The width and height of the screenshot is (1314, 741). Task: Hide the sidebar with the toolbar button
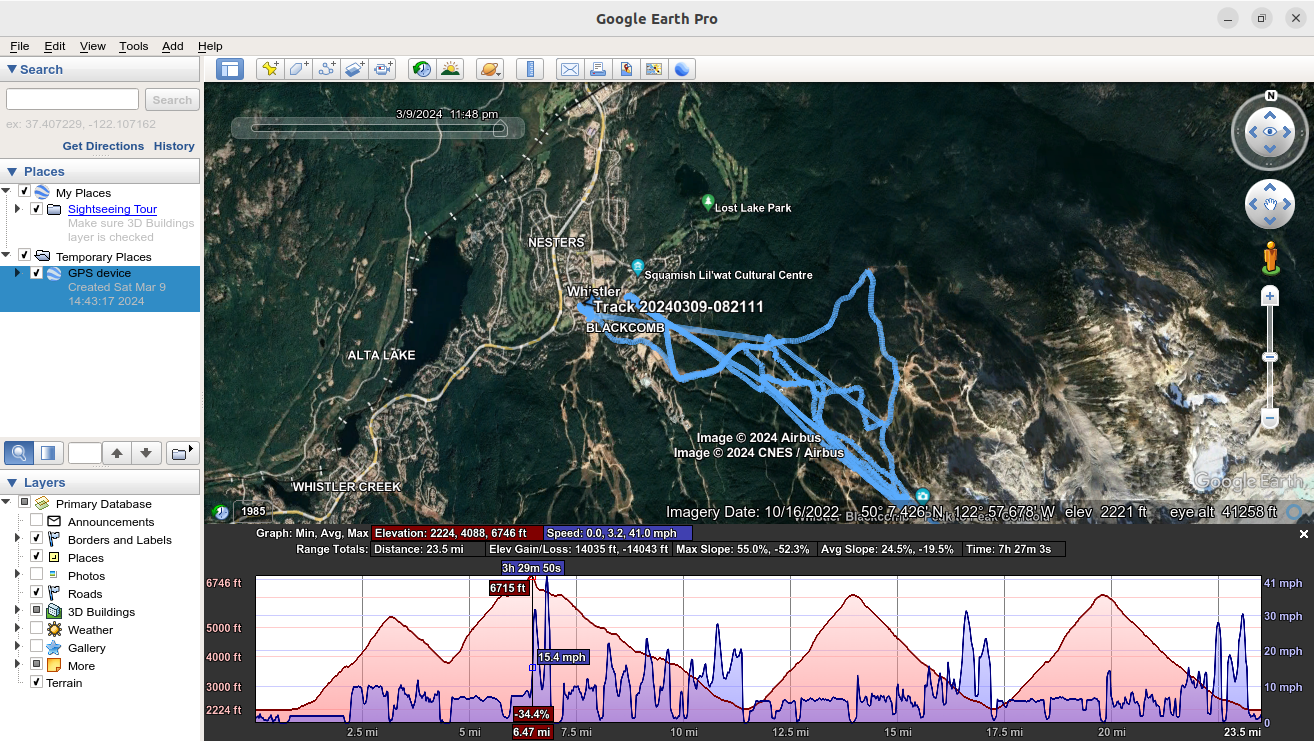click(x=230, y=69)
